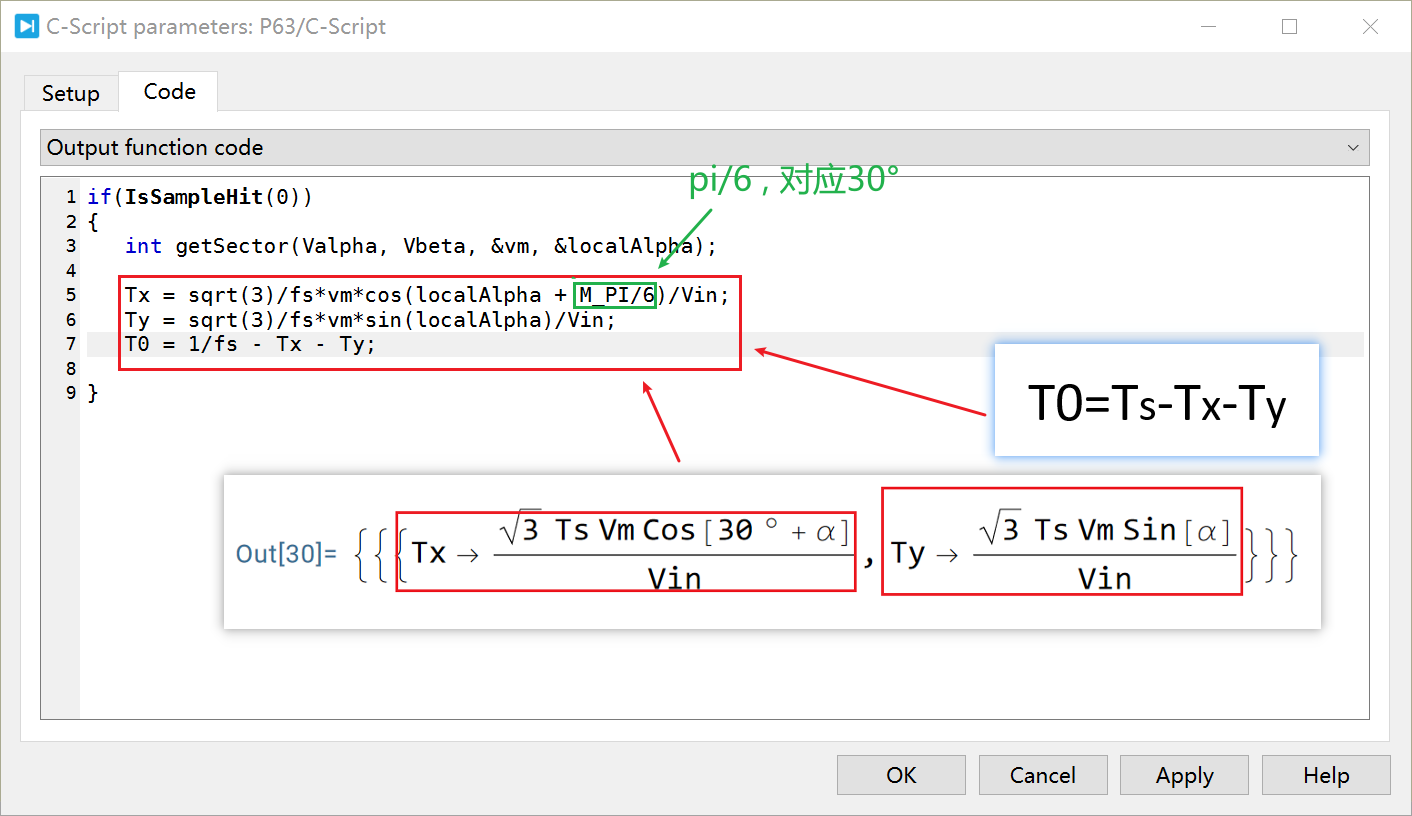Open the Output function code dropdown
This screenshot has height=816, width=1412.
click(700, 147)
